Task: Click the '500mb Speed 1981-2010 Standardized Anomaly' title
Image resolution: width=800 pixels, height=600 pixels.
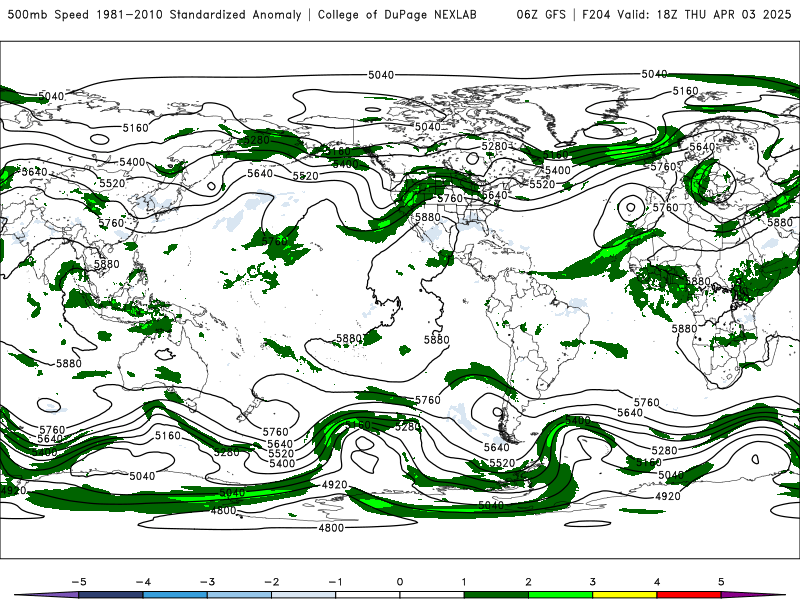Action: coord(154,14)
